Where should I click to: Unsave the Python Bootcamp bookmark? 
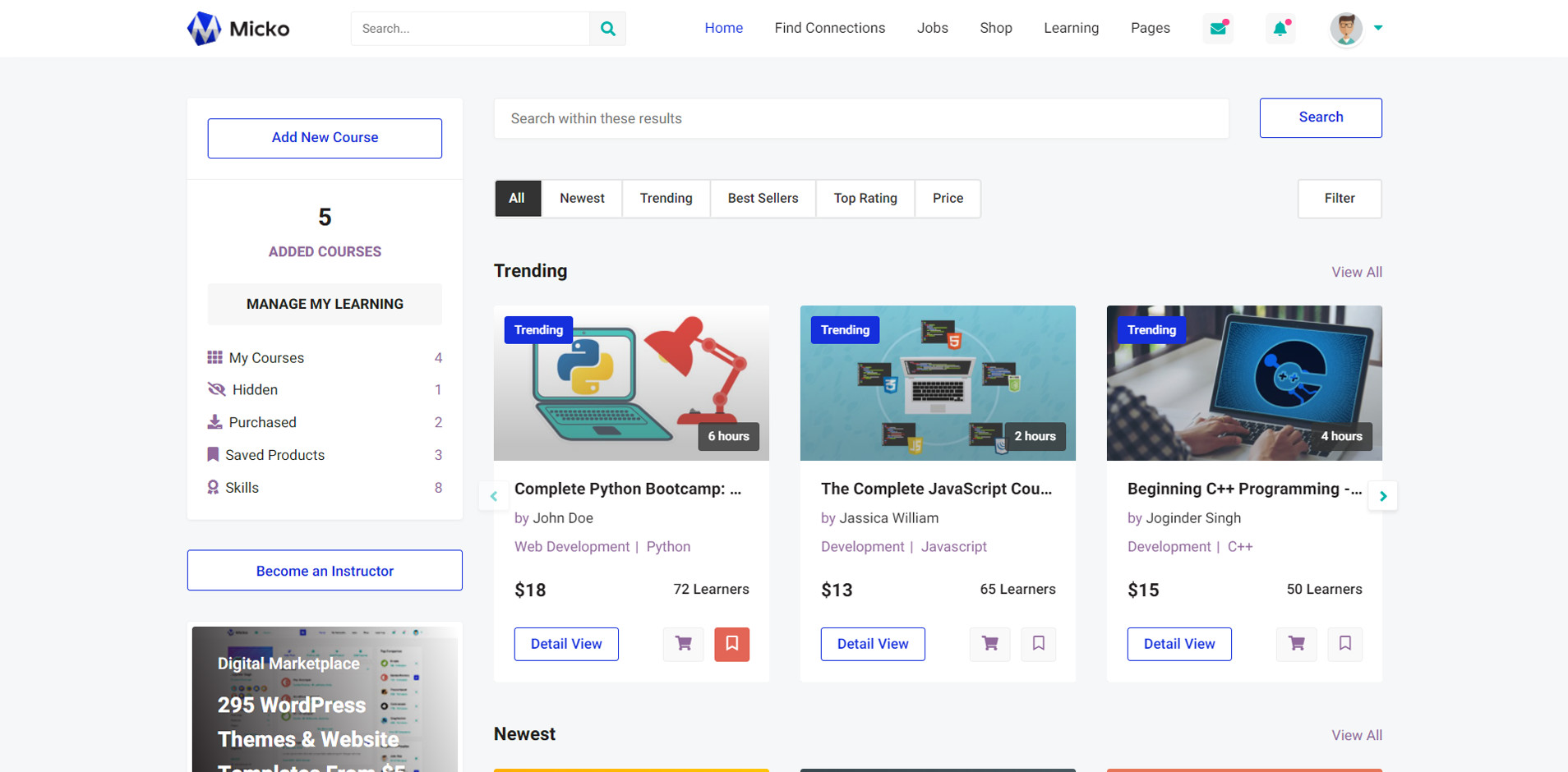pyautogui.click(x=731, y=644)
